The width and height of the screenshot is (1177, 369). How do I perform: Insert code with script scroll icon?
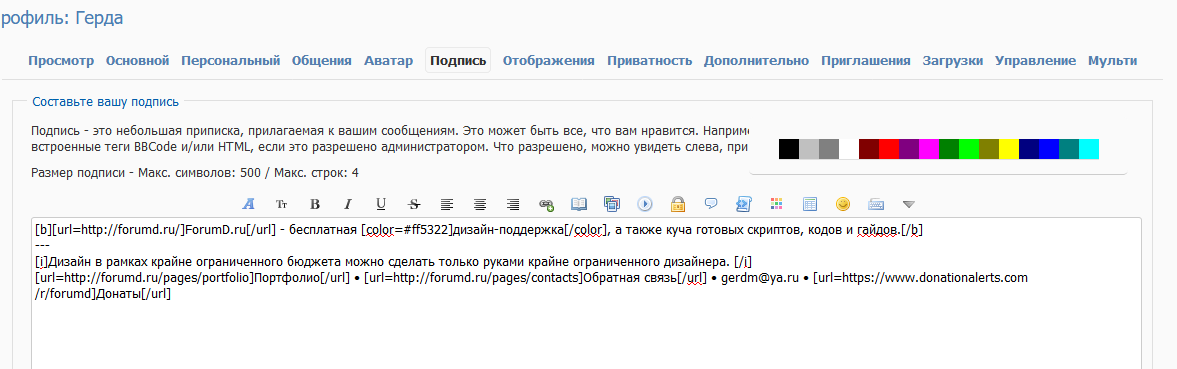[744, 203]
